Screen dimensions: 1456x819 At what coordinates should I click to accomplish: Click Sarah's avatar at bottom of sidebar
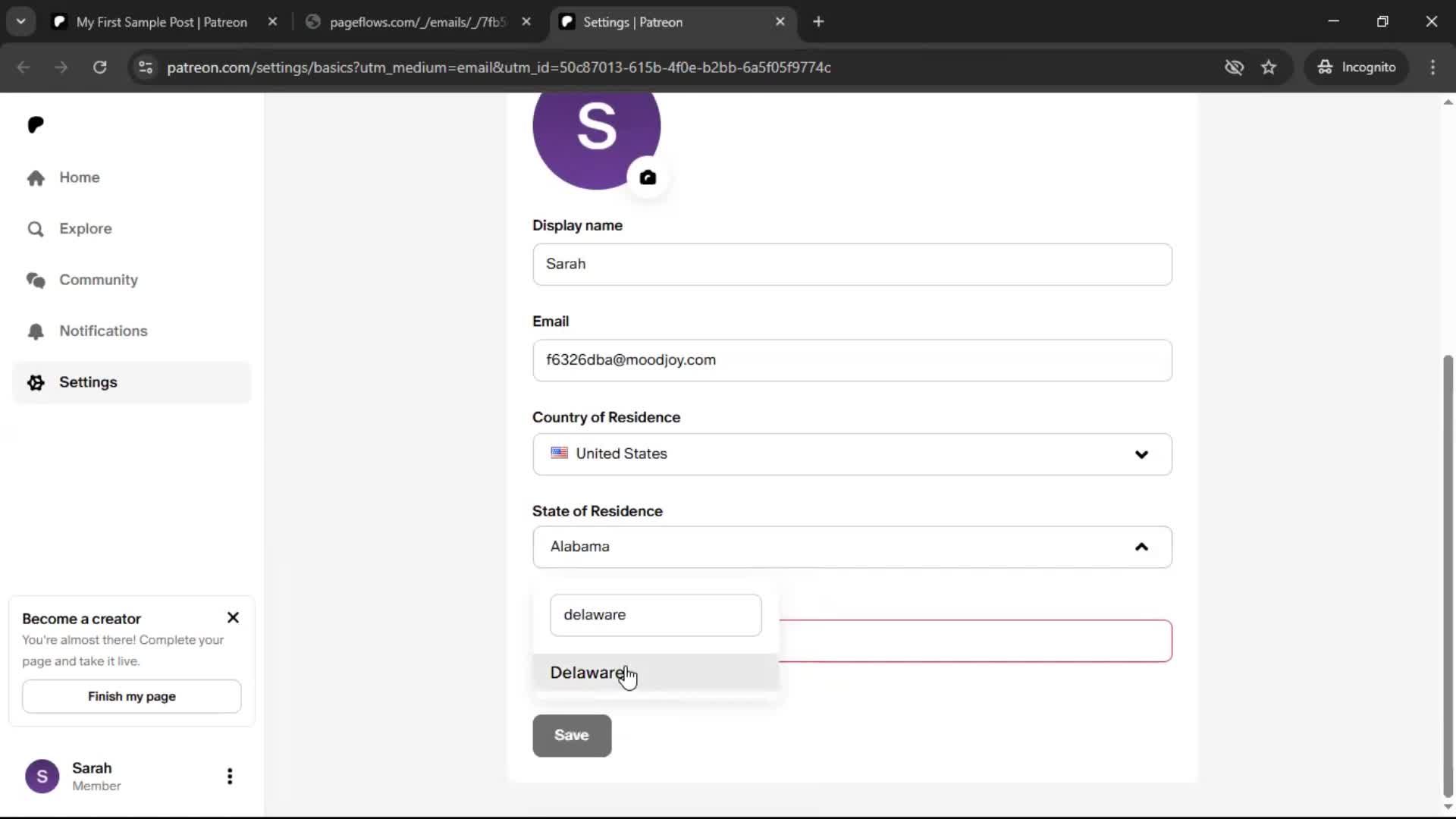click(x=42, y=777)
